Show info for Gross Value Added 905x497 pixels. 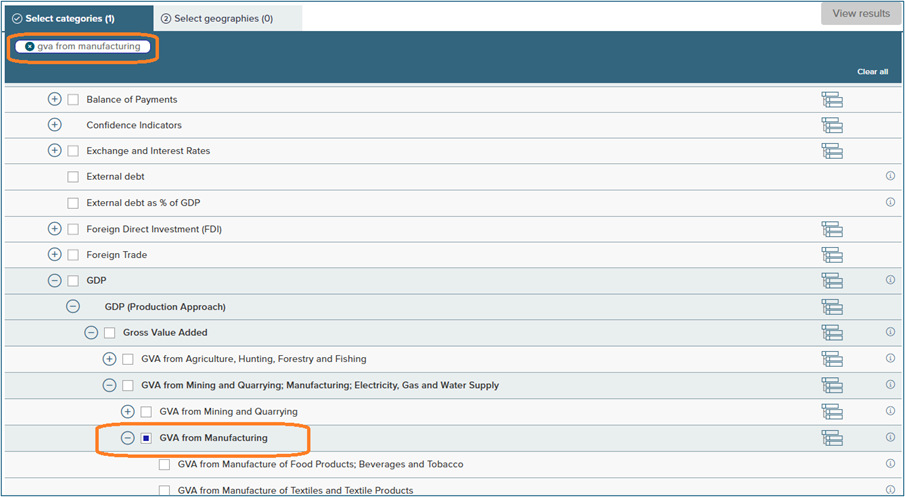click(890, 332)
